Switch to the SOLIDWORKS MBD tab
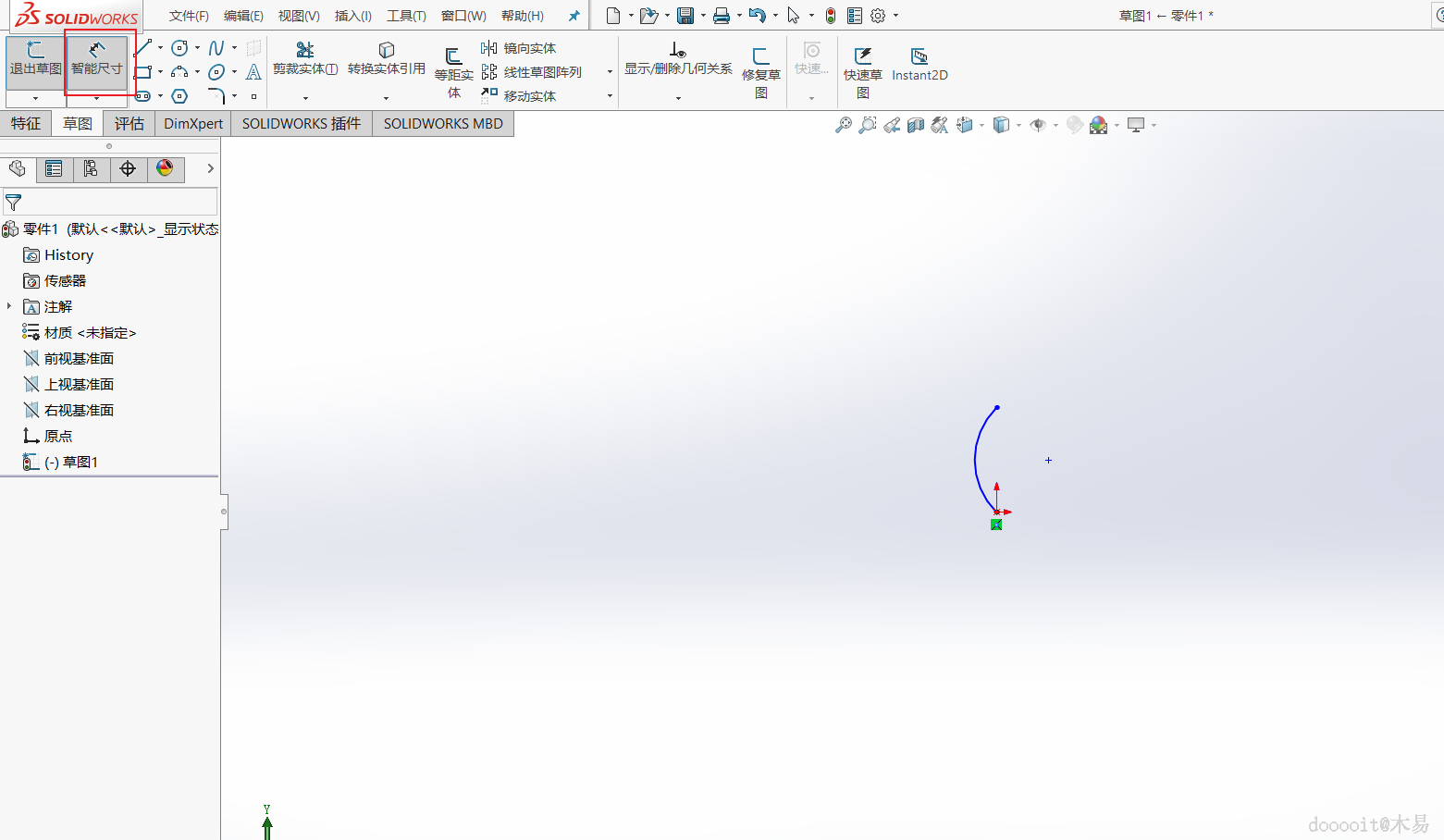 point(443,124)
